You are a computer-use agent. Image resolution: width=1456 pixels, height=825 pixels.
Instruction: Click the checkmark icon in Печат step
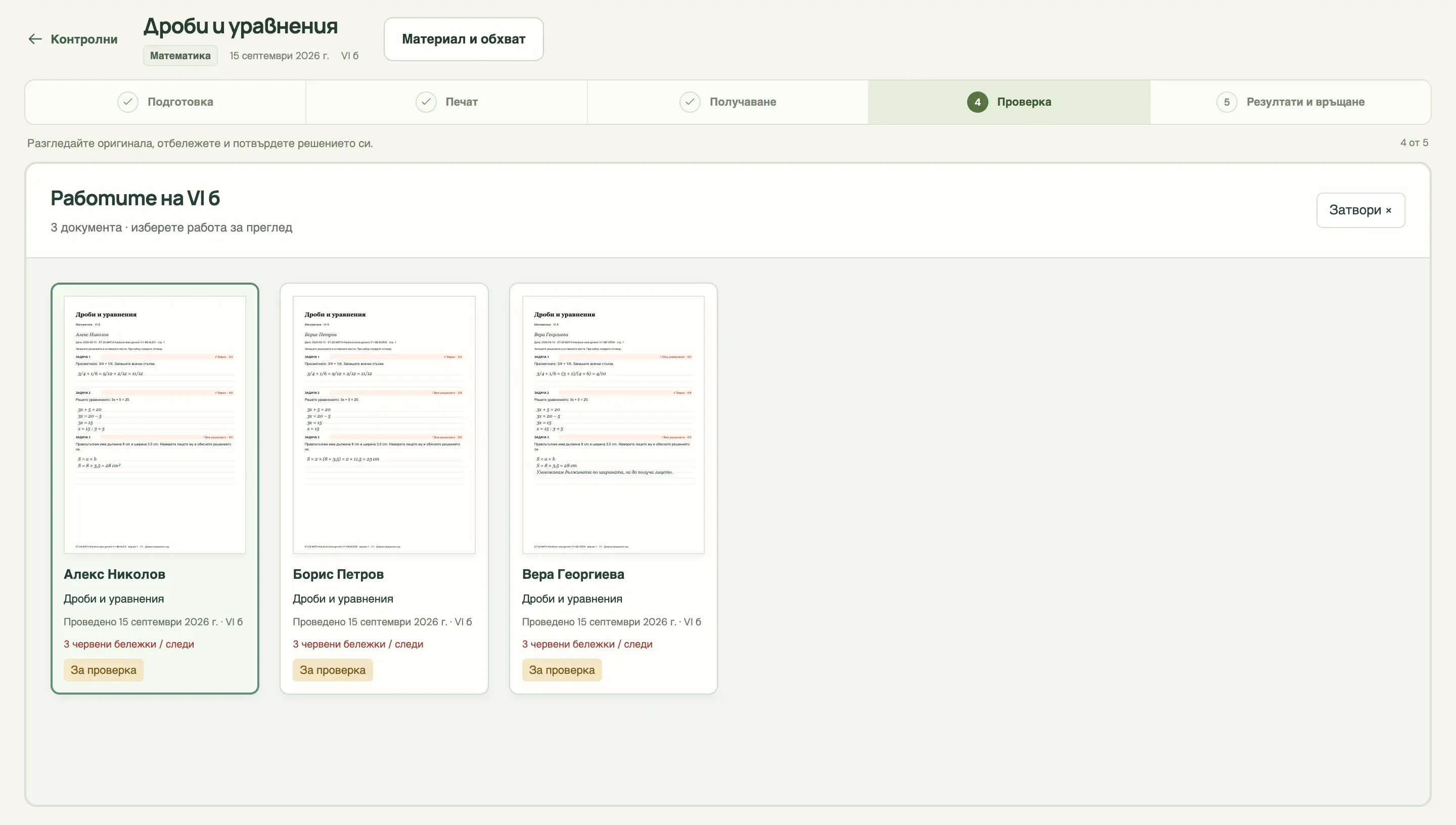coord(426,102)
